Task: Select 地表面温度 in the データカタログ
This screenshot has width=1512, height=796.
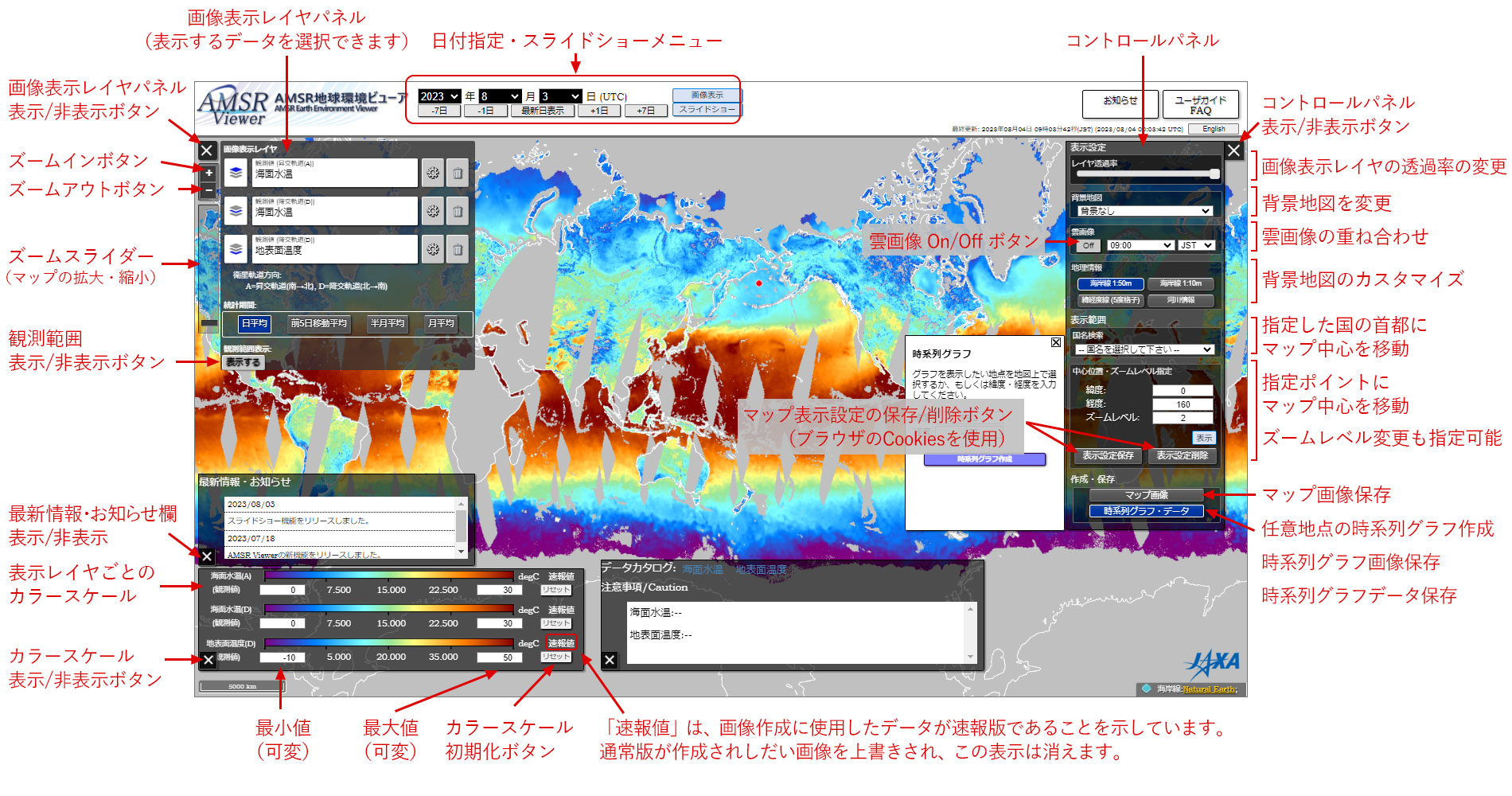Action: (x=762, y=569)
